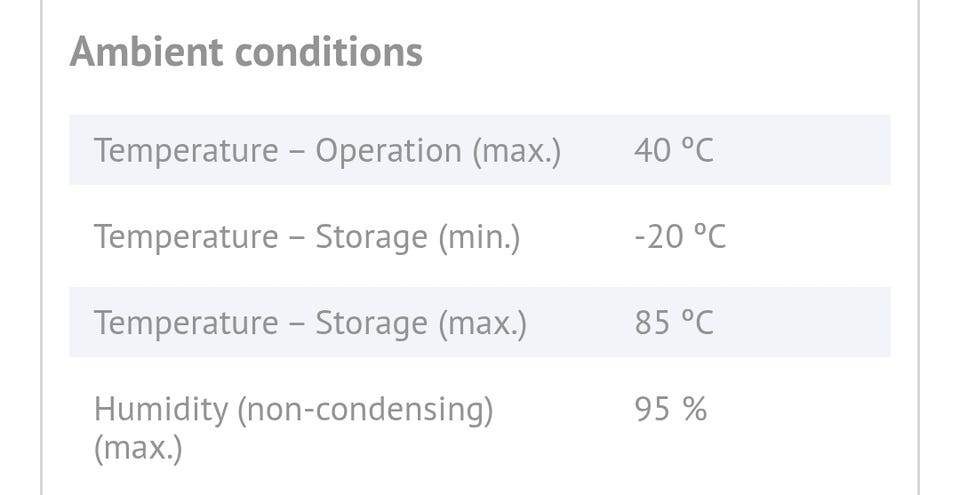
Task: Select the Temperature – Storage (min.) label
Action: 307,237
